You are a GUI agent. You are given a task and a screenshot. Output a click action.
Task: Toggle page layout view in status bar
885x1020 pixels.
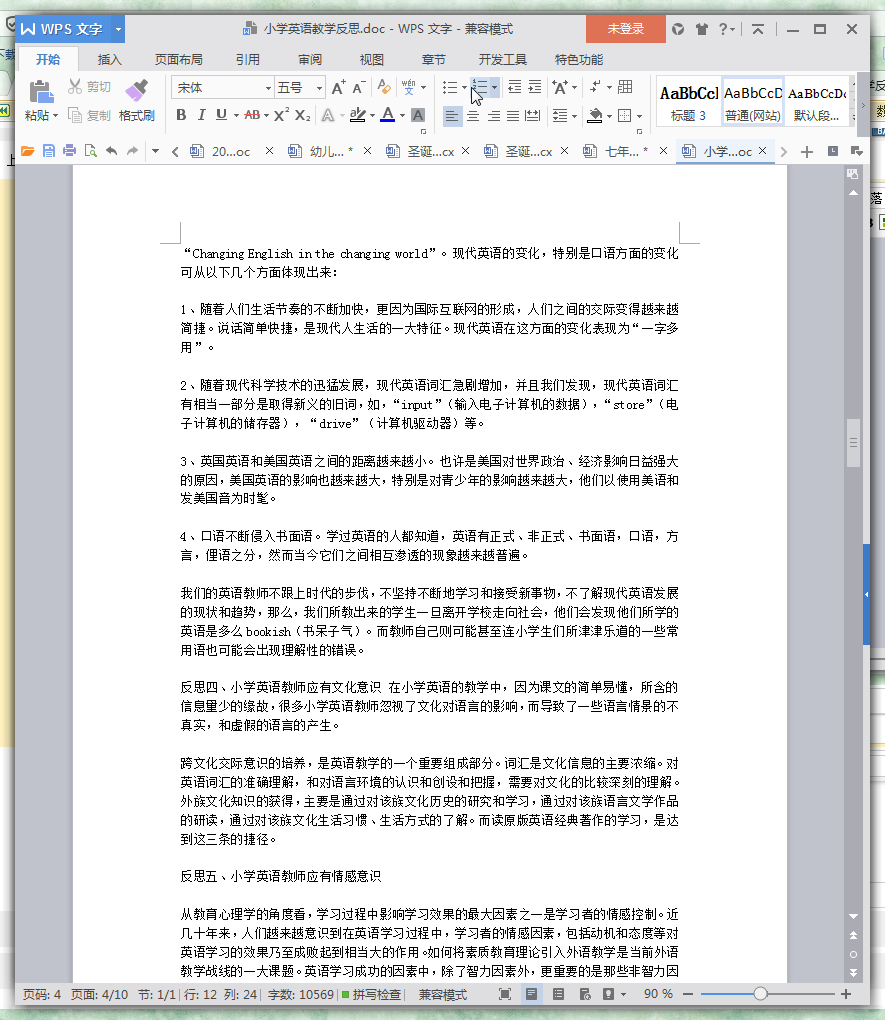click(532, 994)
